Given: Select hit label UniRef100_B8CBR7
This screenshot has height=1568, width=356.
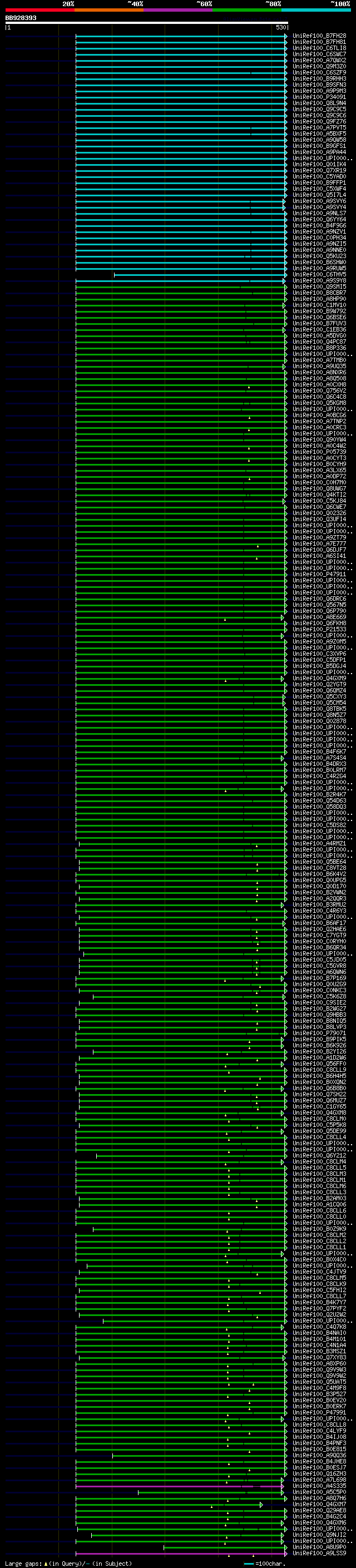Looking at the screenshot, I should tap(319, 293).
